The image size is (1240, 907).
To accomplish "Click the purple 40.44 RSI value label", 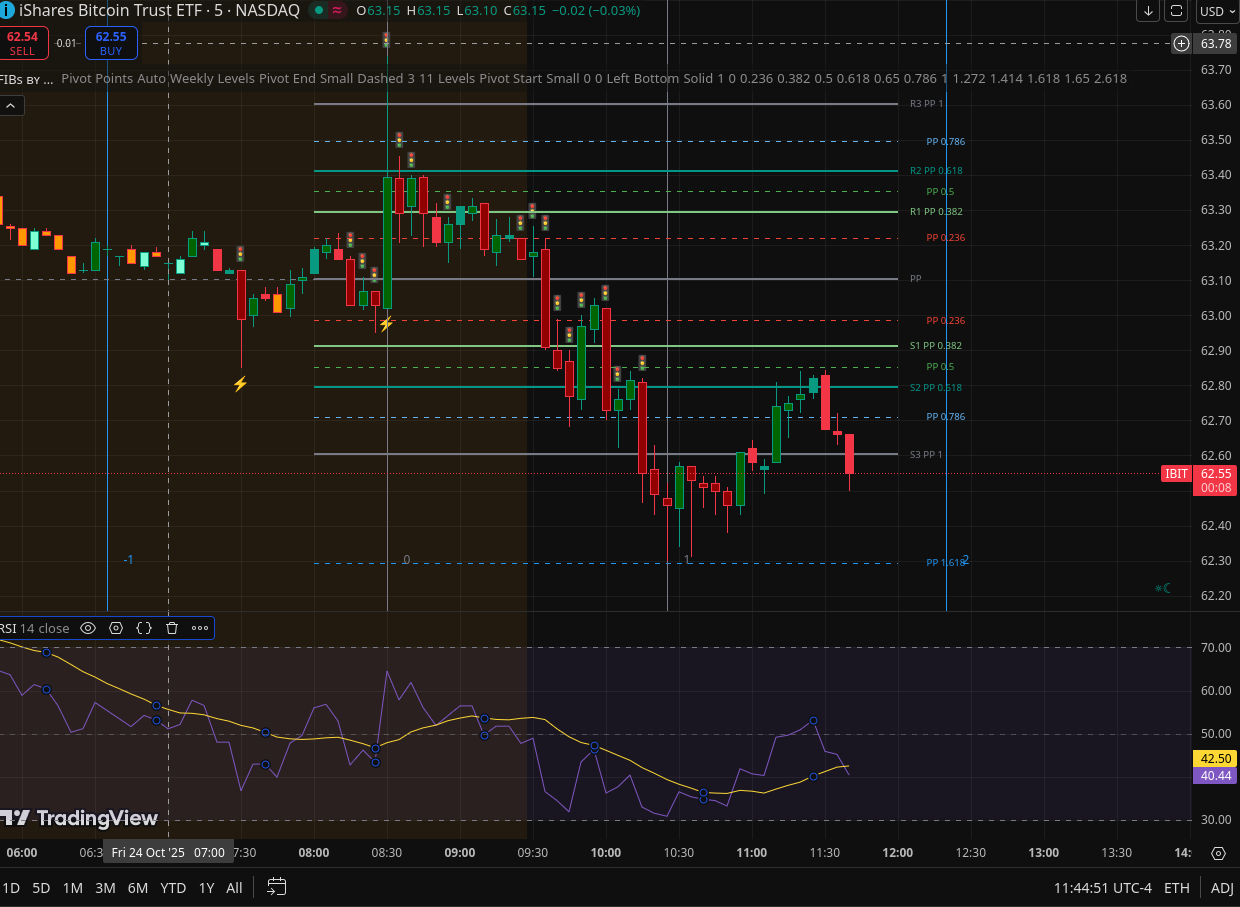I will [1215, 775].
